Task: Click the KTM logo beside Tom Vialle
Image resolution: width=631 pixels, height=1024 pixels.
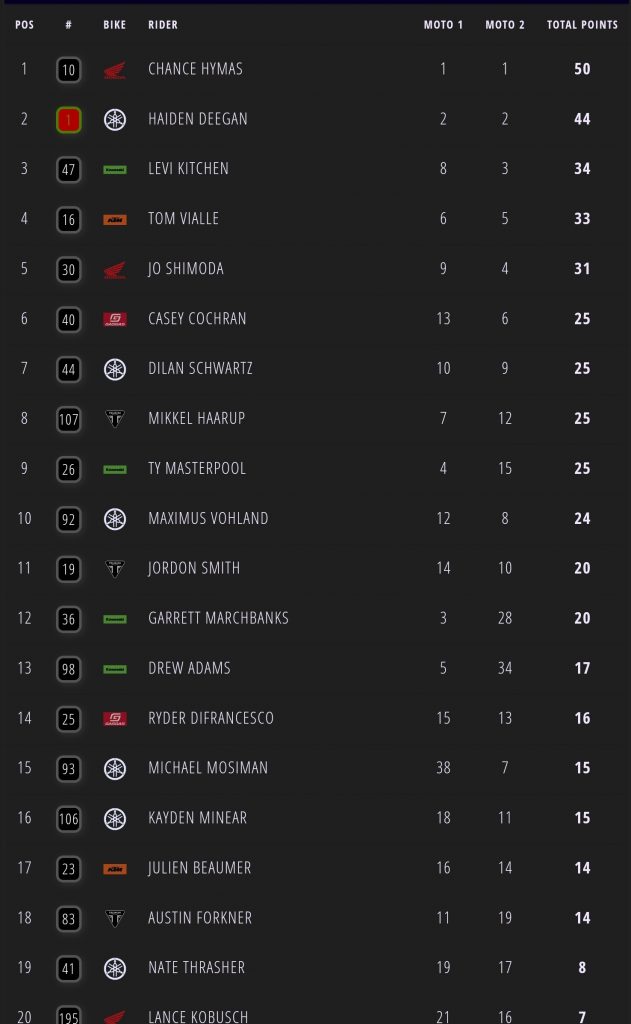Action: coord(115,219)
